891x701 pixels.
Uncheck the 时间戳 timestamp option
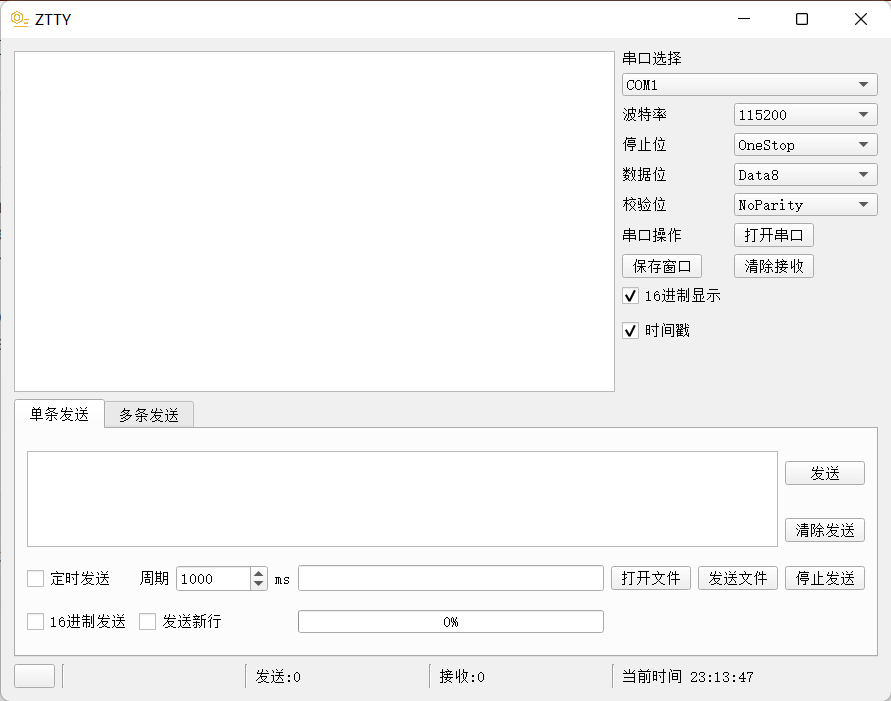point(630,330)
